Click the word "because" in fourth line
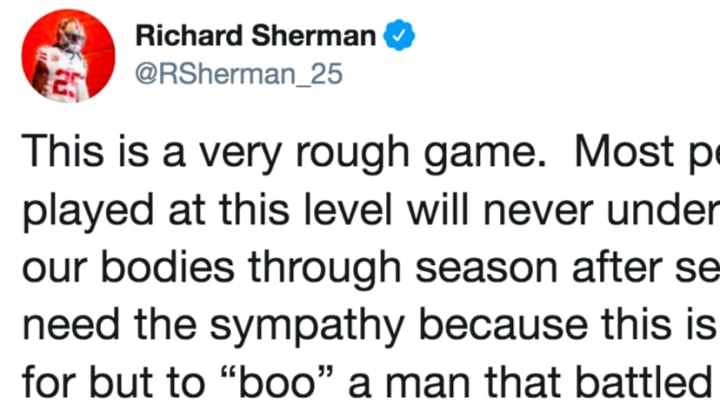720x405 pixels. click(504, 325)
